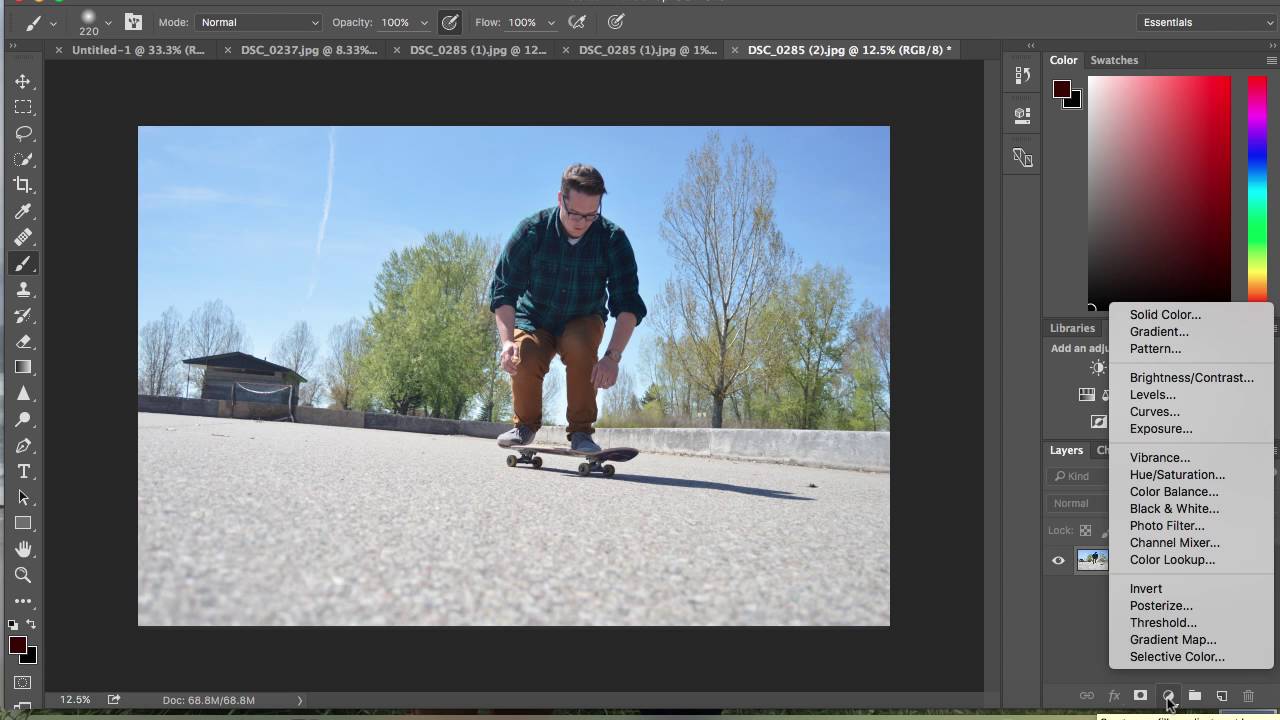Select the Crop tool
Viewport: 1280px width, 720px height.
(x=23, y=185)
